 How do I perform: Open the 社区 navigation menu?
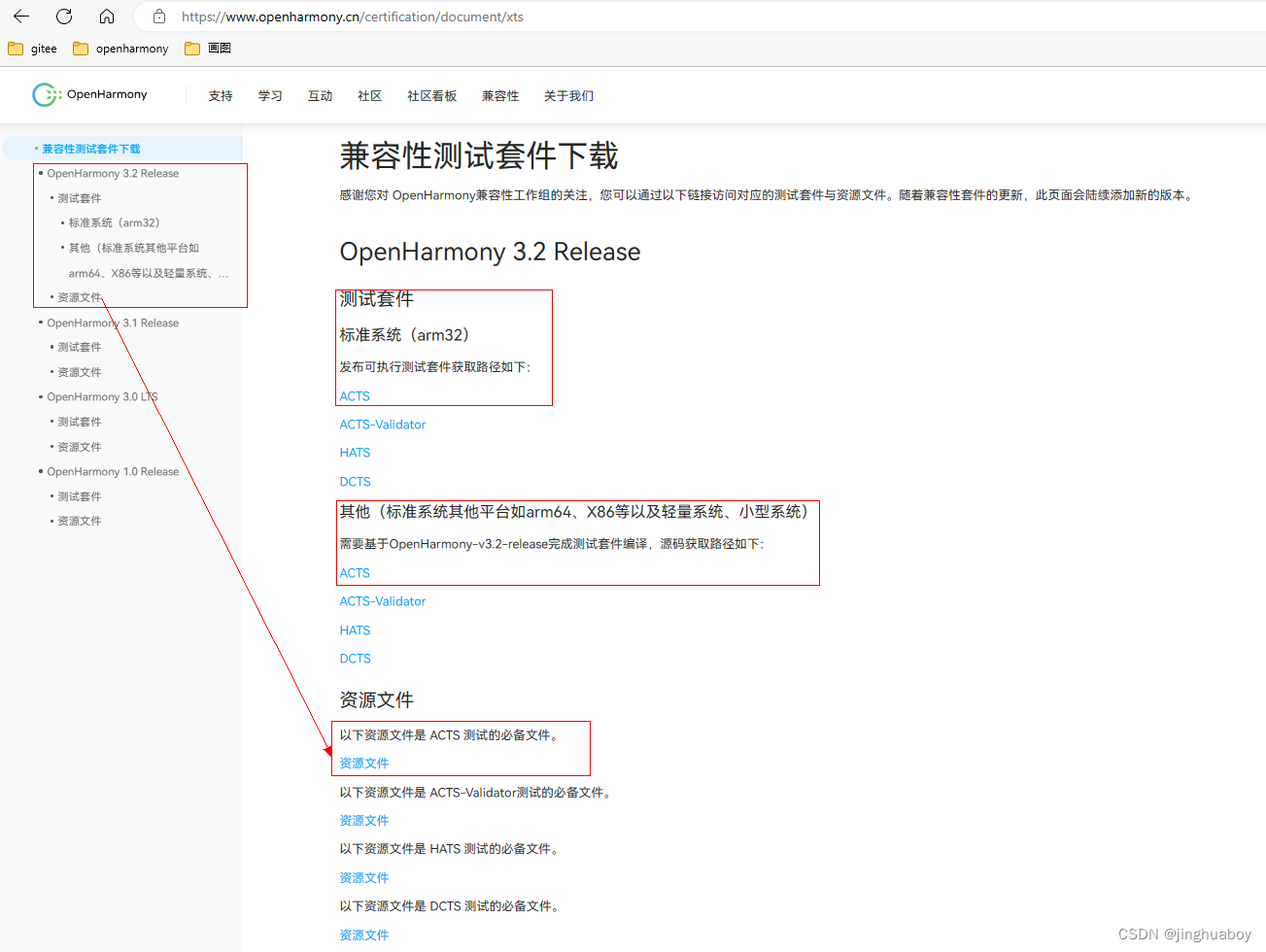[369, 96]
